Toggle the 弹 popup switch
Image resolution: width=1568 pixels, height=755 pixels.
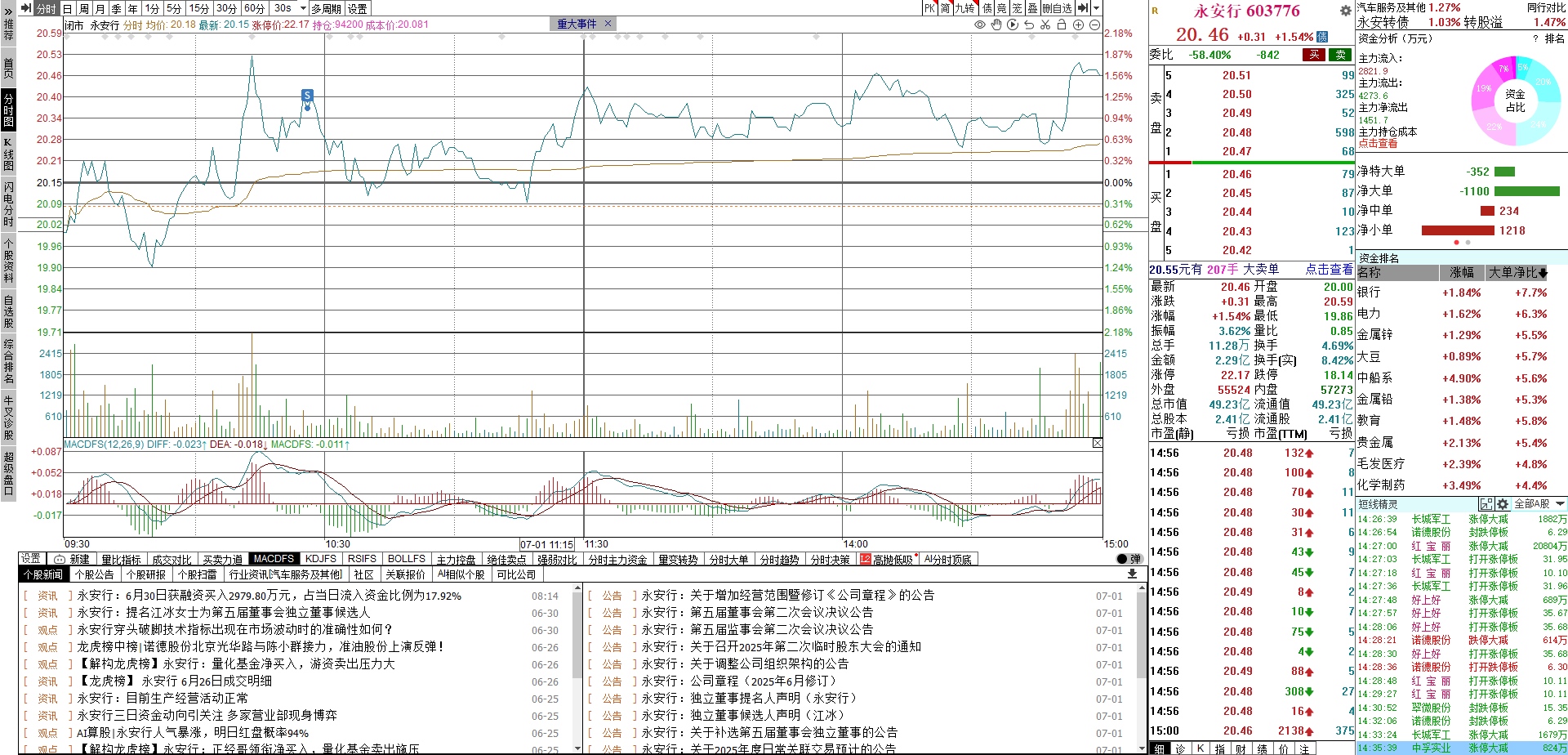1129,559
